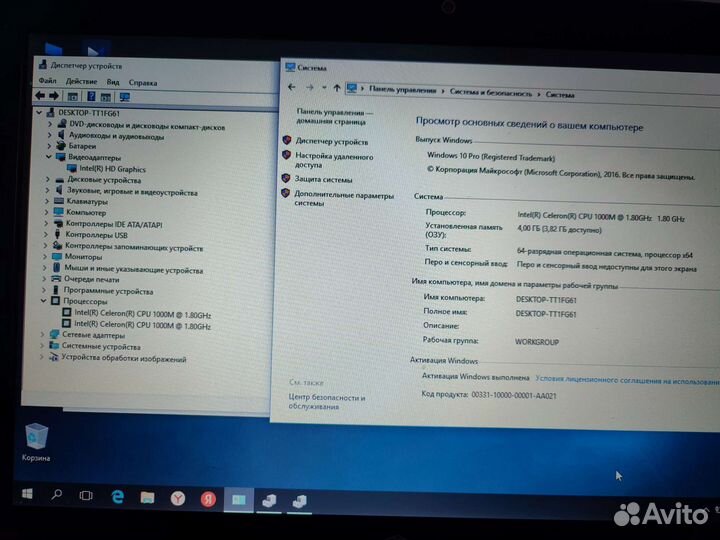Click the forward arrow in Device Manager toolbar
720x540 pixels.
(x=54, y=96)
